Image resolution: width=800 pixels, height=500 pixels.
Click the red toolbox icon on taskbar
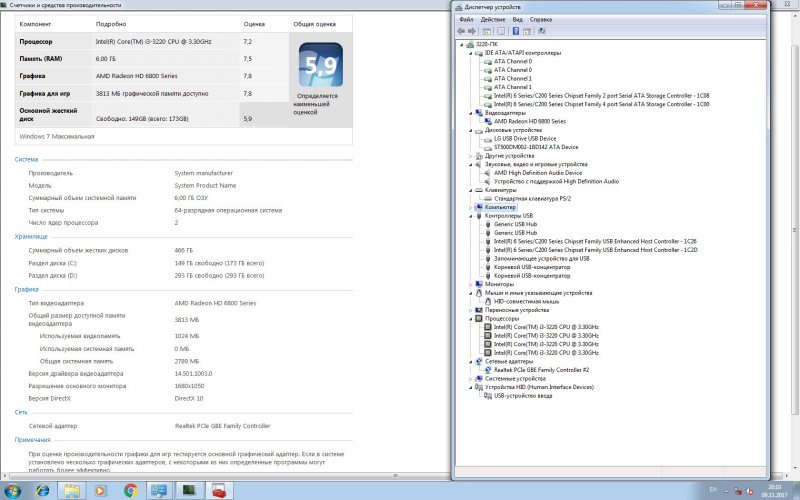click(x=217, y=491)
